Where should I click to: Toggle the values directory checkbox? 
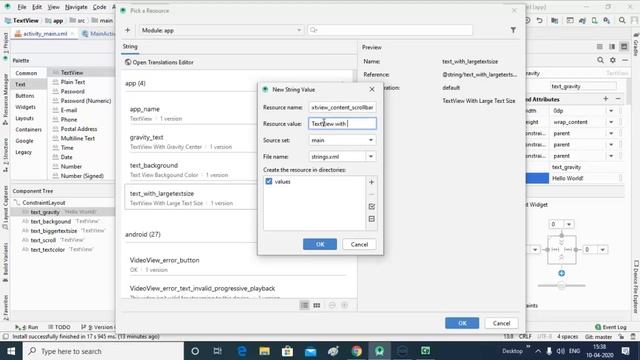pyautogui.click(x=269, y=181)
